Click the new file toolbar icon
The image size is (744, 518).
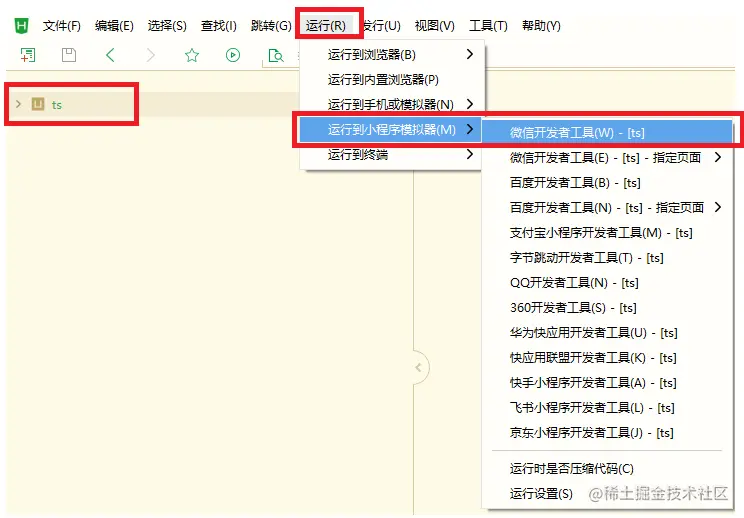point(28,55)
